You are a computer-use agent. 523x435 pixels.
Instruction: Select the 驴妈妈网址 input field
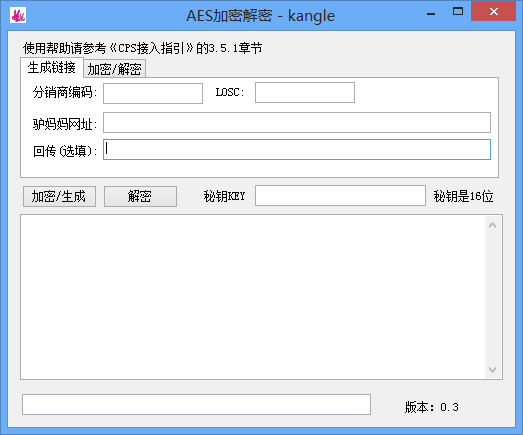(x=297, y=122)
